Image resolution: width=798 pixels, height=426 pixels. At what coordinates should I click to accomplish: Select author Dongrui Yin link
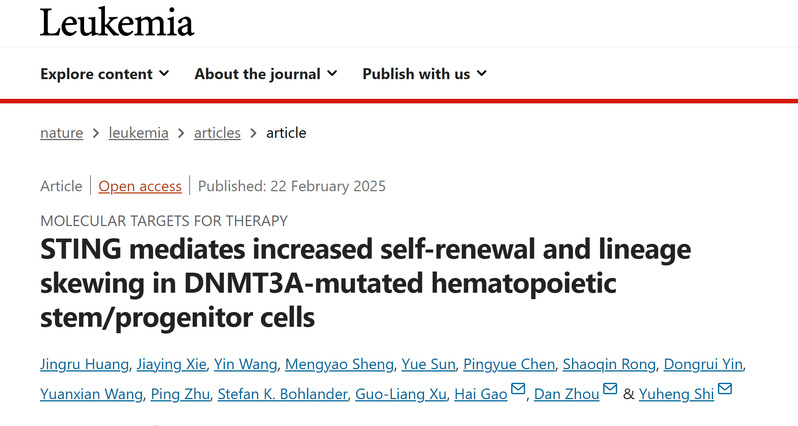pos(703,364)
